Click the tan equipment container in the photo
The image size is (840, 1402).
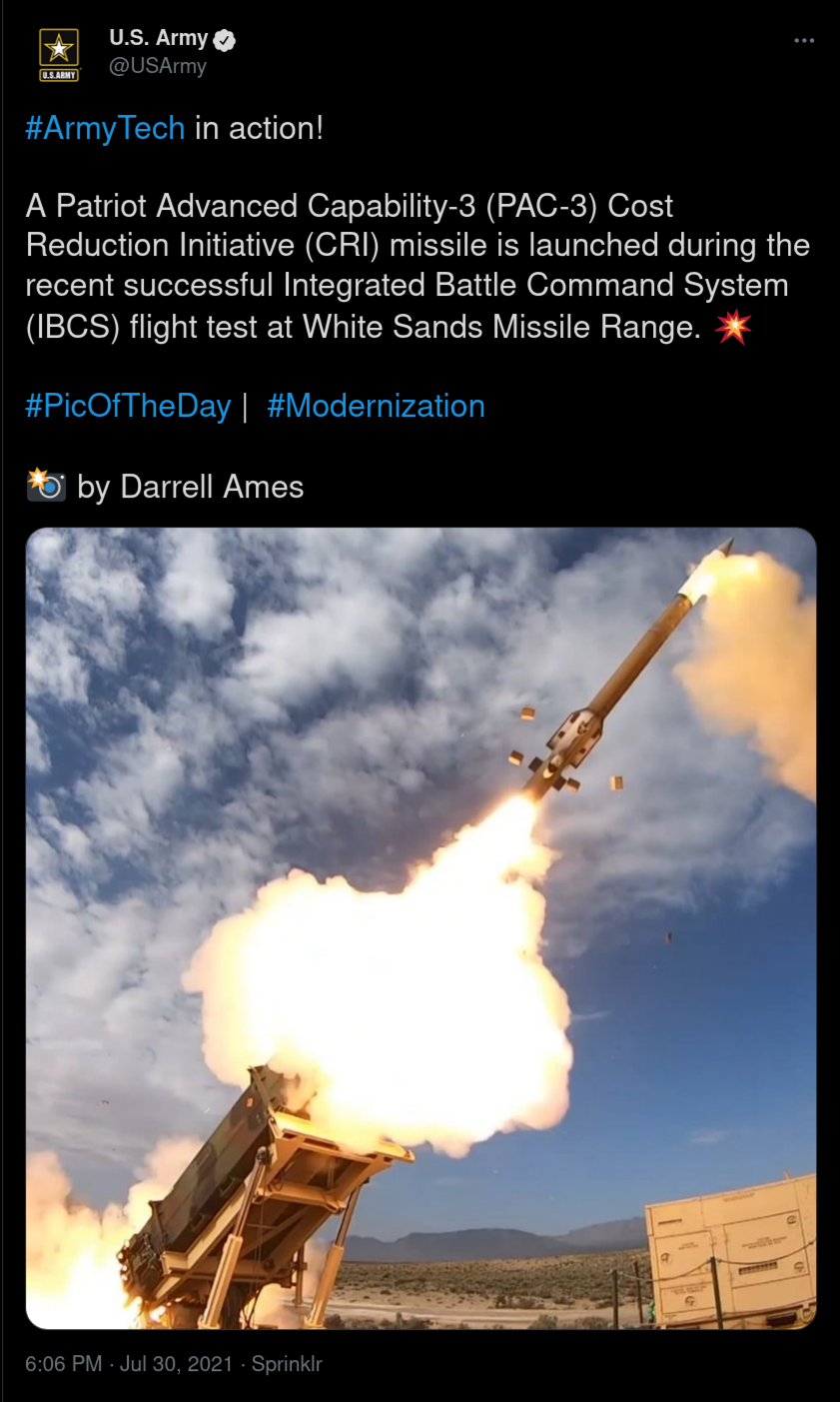[731, 1252]
